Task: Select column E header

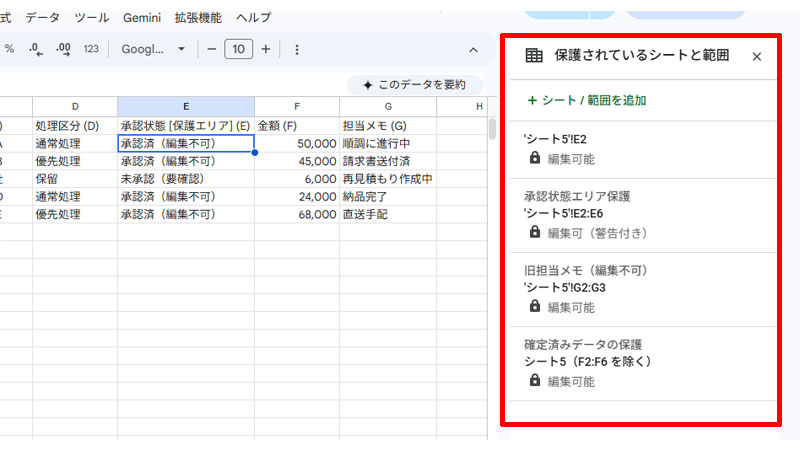Action: tap(186, 107)
